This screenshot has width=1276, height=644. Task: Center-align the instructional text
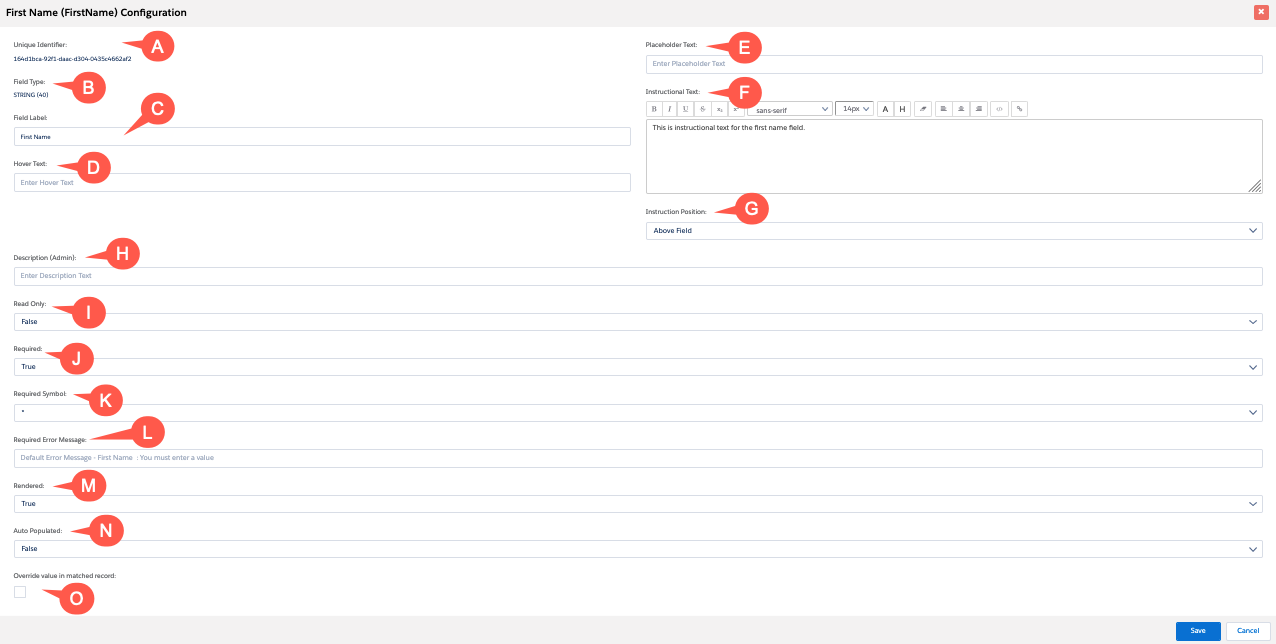(x=960, y=109)
